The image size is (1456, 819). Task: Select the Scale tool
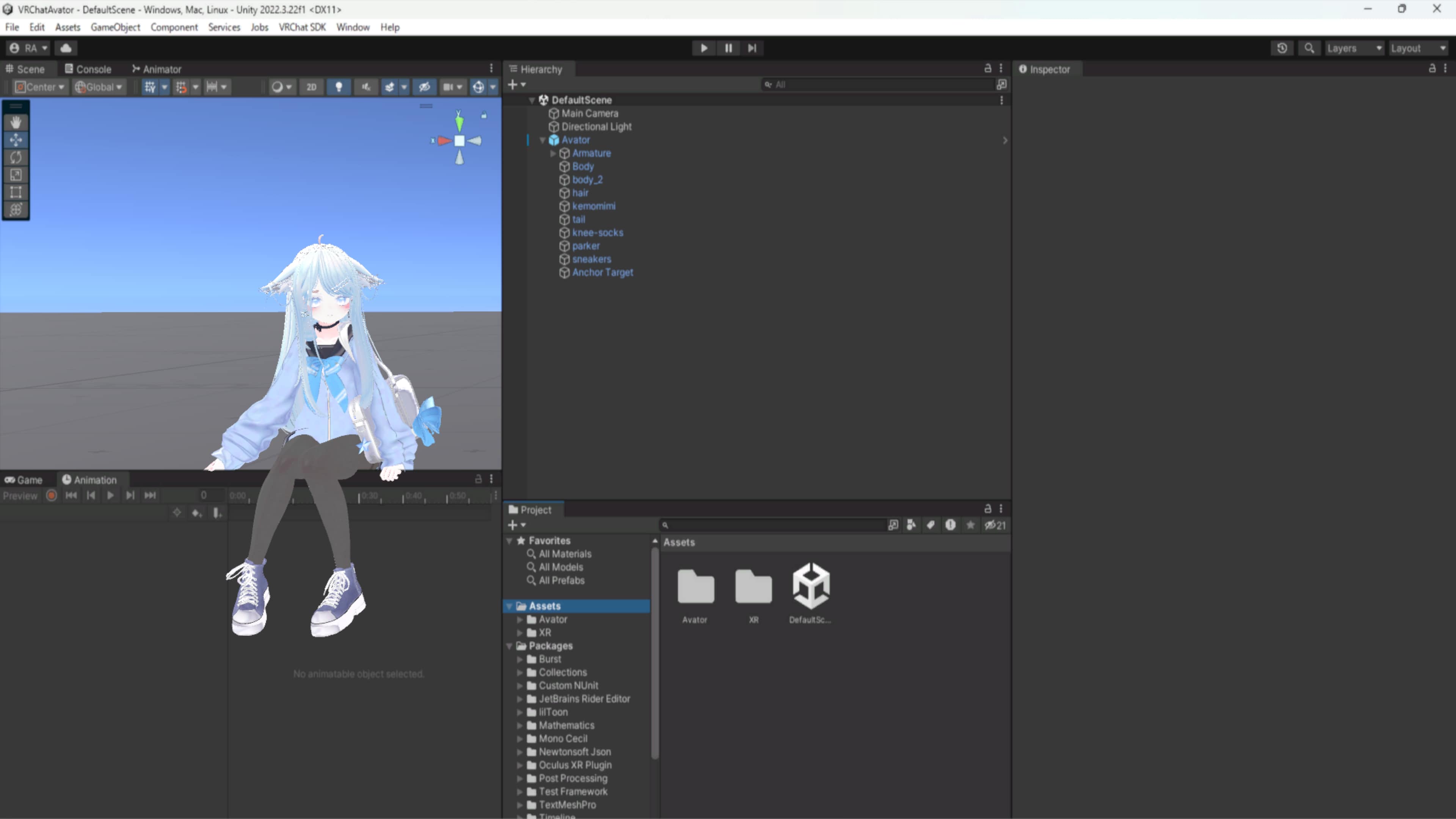pos(16,175)
